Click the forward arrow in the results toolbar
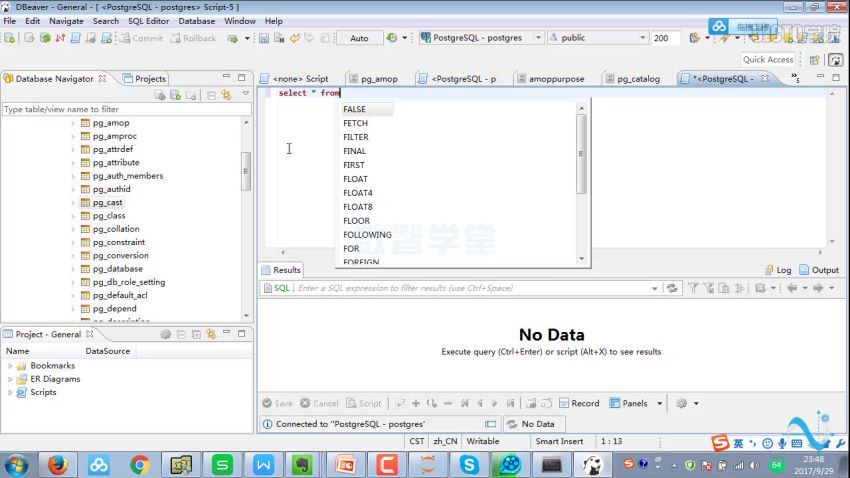The height and width of the screenshot is (478, 850). [x=818, y=288]
